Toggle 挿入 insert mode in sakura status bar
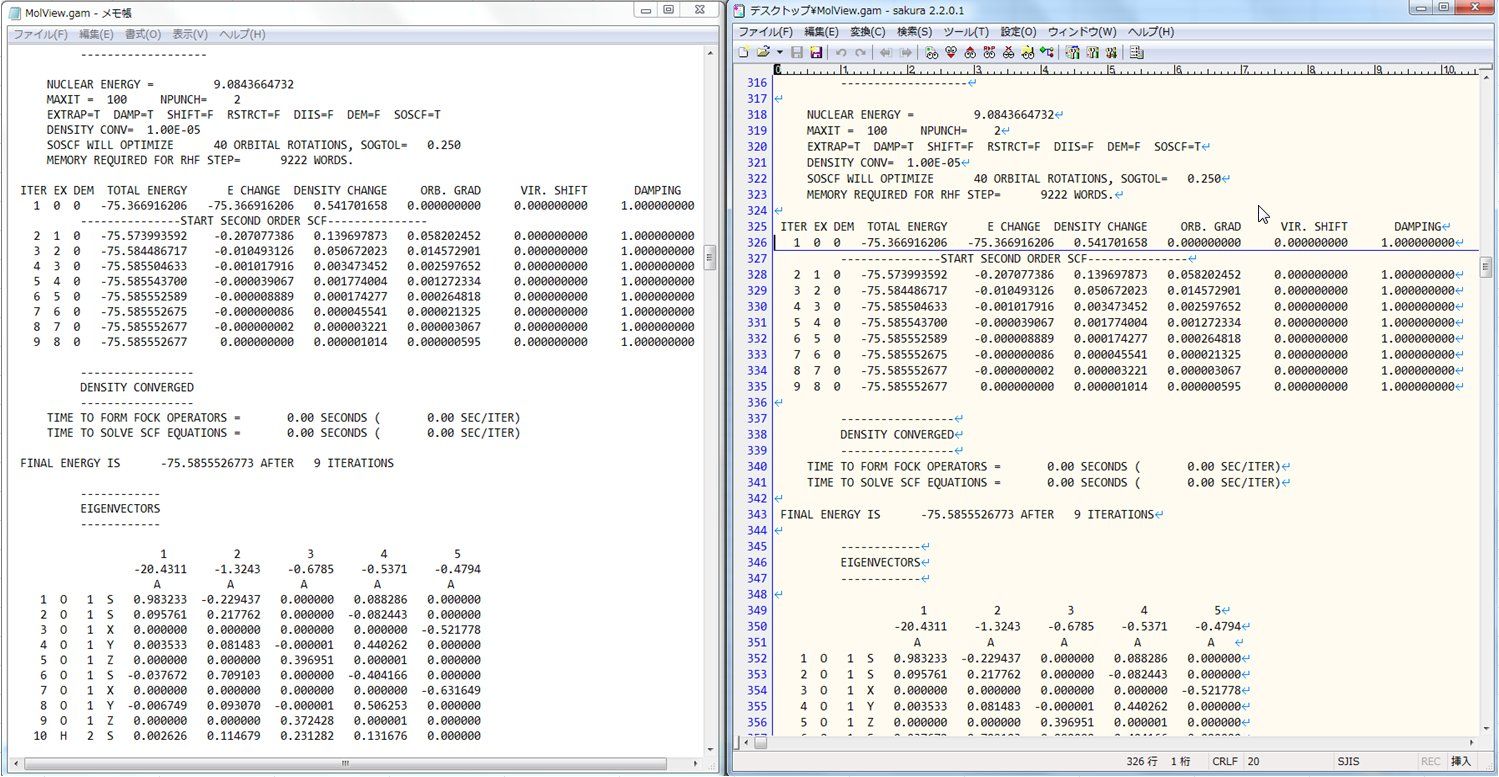 [1460, 762]
